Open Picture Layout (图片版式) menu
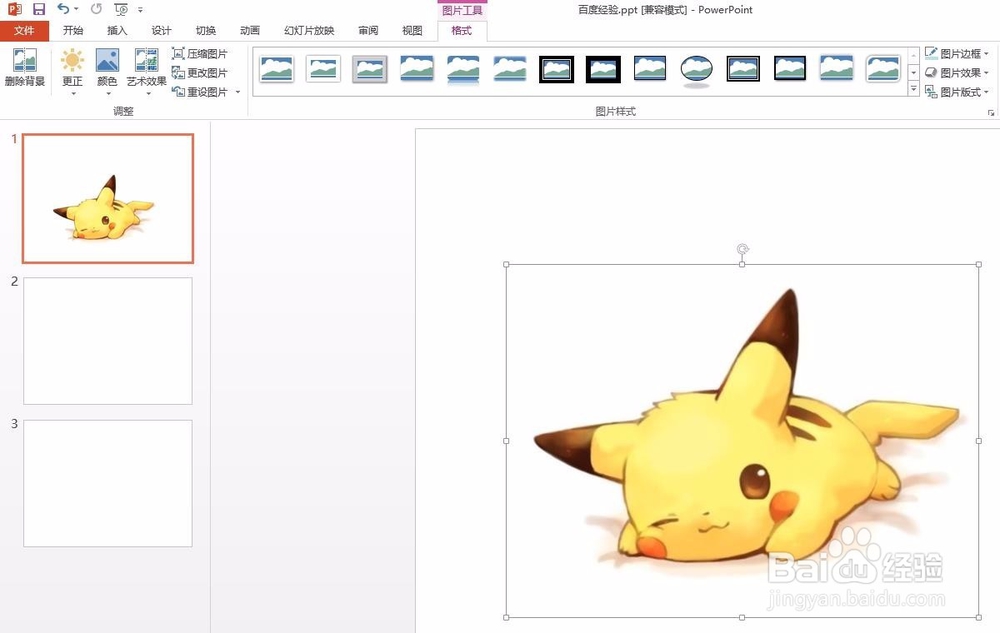The width and height of the screenshot is (1000, 633). 957,92
